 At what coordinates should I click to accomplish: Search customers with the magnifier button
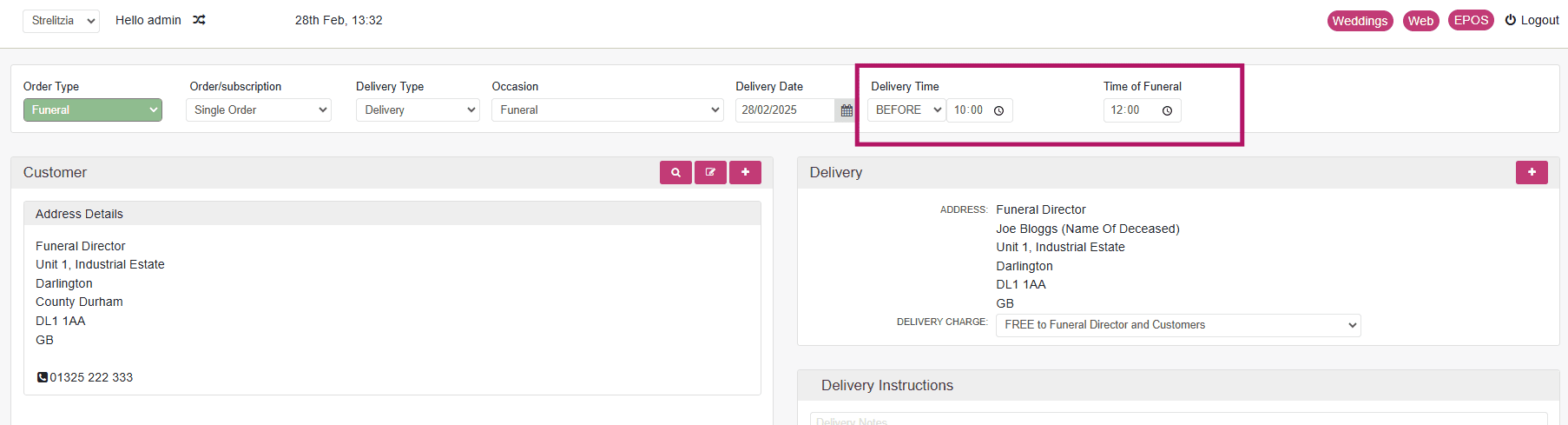[675, 172]
